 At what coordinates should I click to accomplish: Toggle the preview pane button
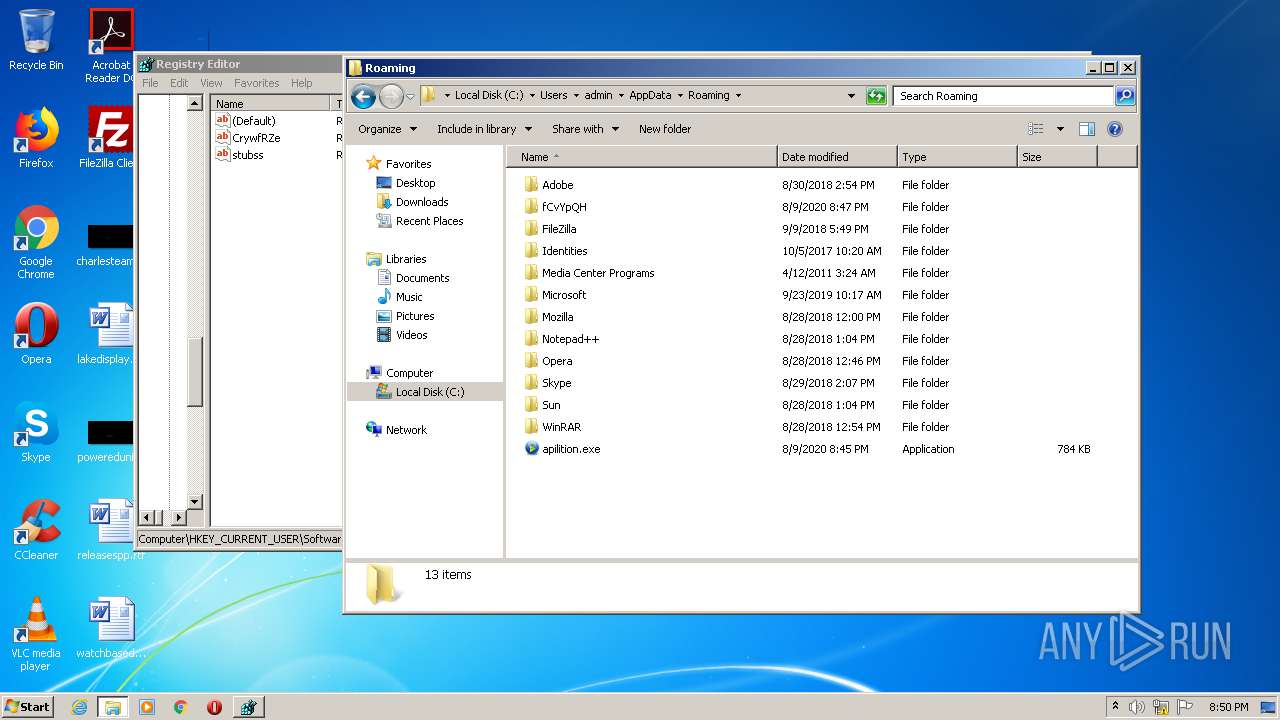click(x=1087, y=129)
